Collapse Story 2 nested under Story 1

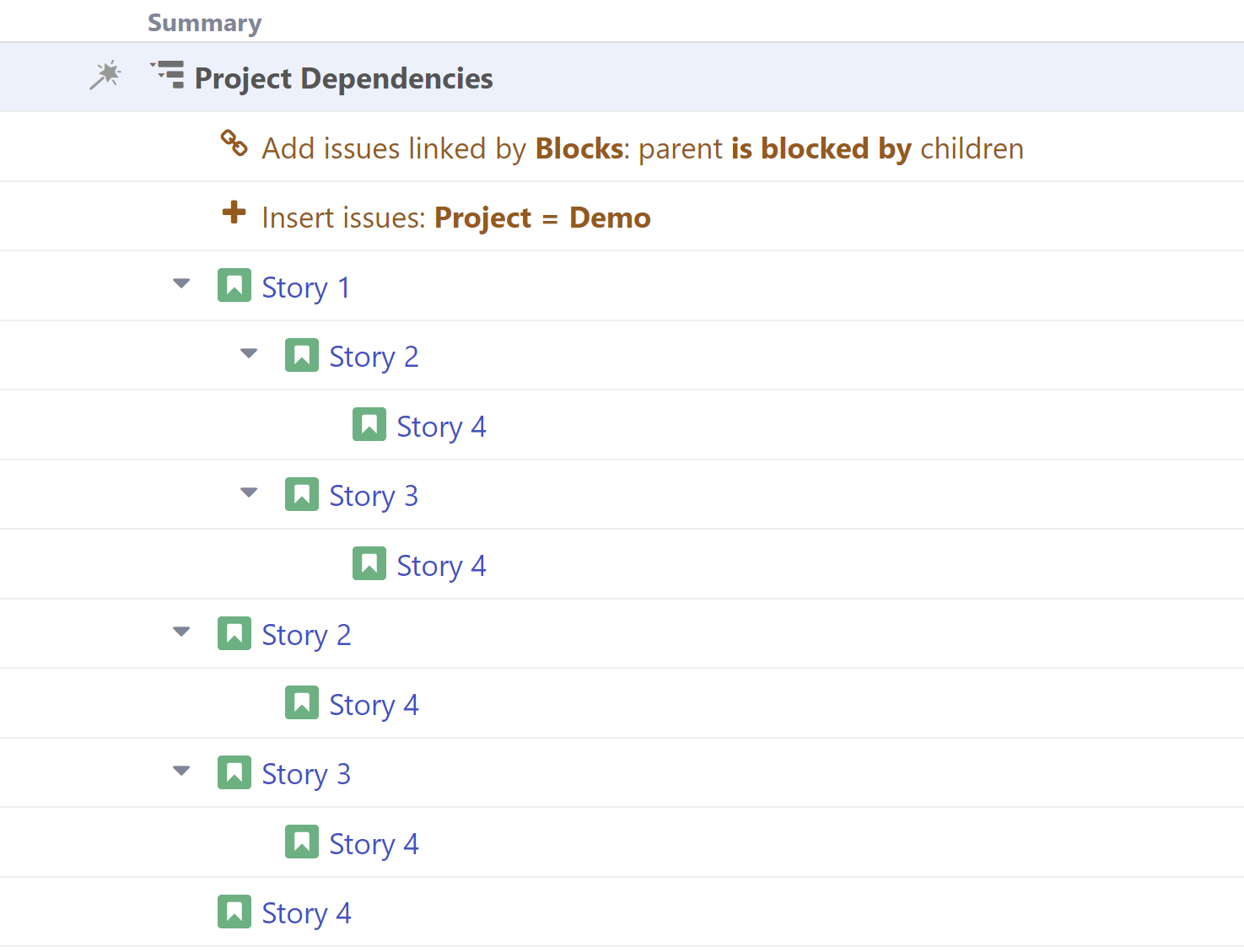pyautogui.click(x=249, y=354)
